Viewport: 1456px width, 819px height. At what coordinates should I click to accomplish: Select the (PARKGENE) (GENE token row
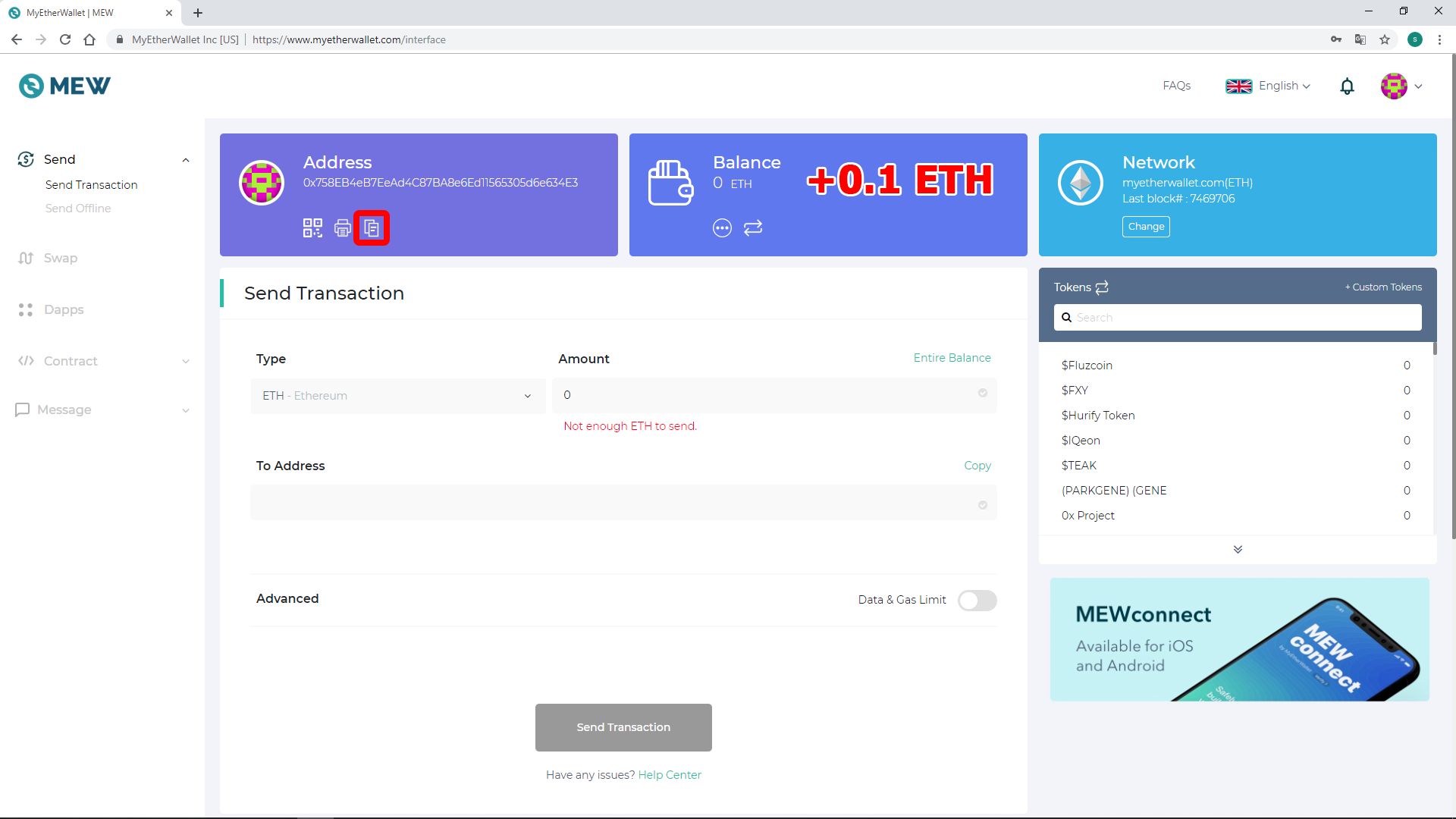click(x=1236, y=491)
